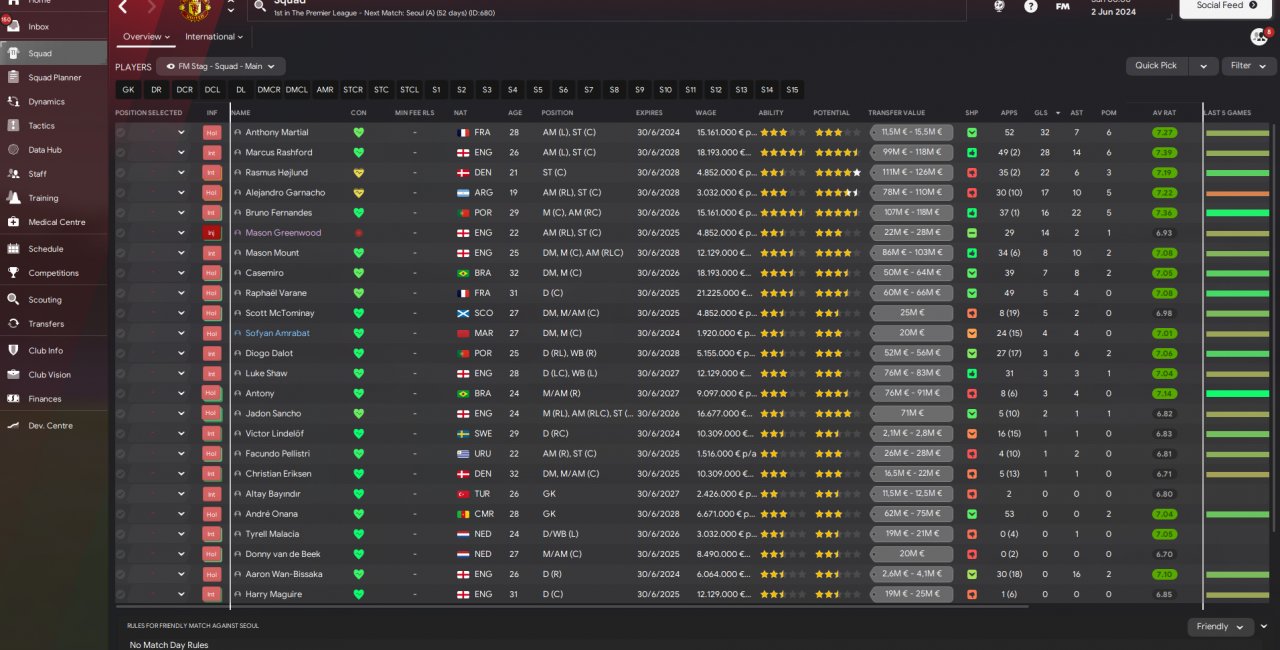Screen dimensions: 1280x650
Task: Select the STC position slot
Action: [x=381, y=90]
